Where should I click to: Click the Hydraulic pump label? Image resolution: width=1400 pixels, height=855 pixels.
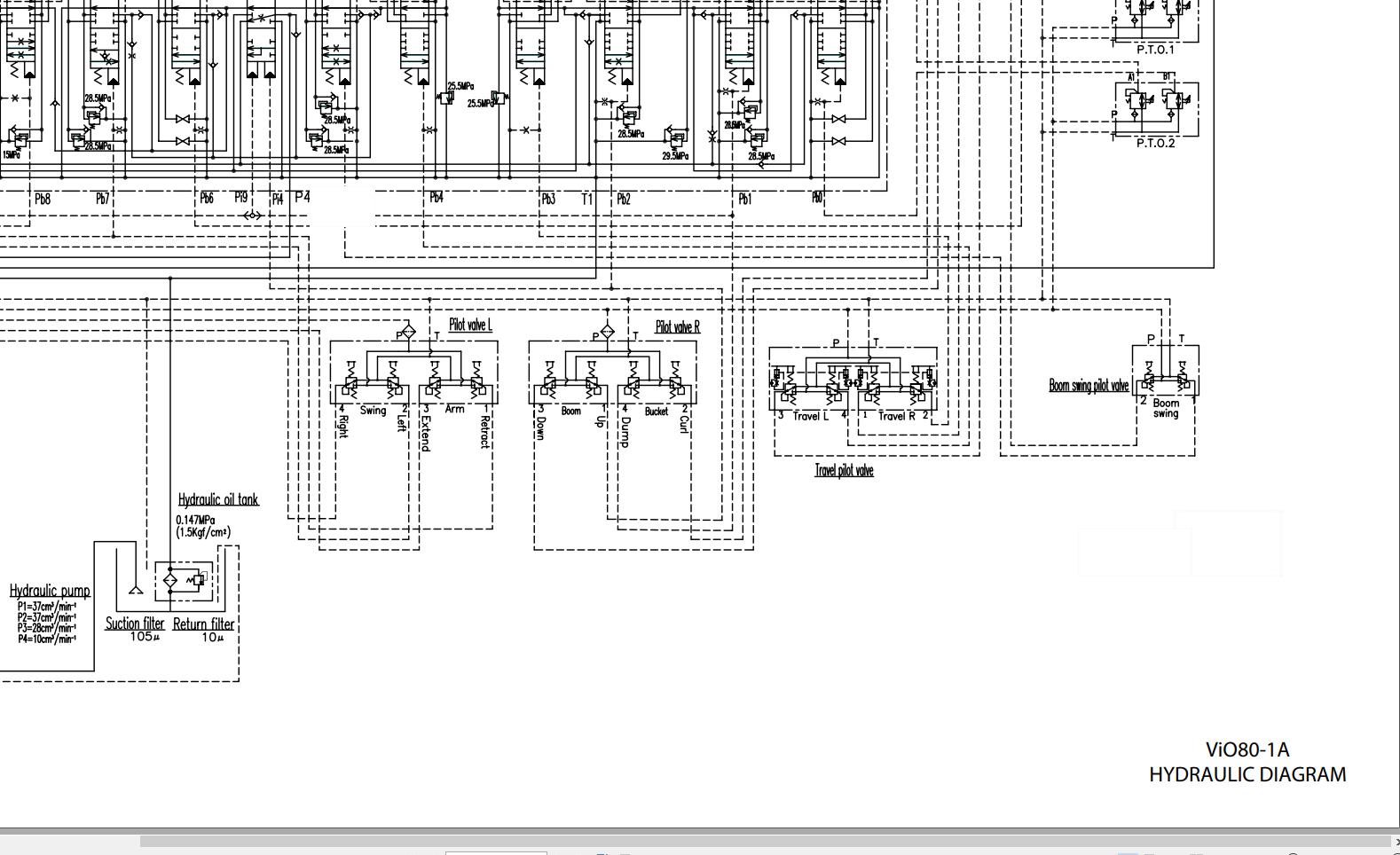pos(50,591)
